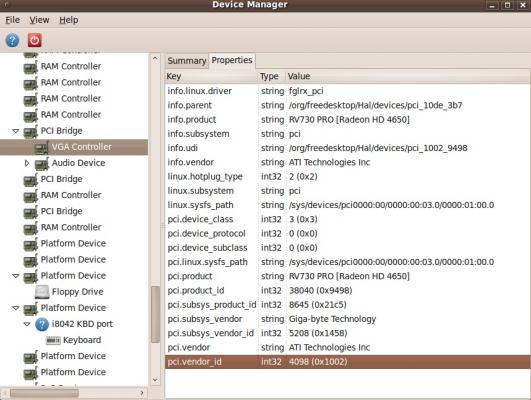Select the info.udi property row
Screen dimensions: 531x400
click(347, 148)
